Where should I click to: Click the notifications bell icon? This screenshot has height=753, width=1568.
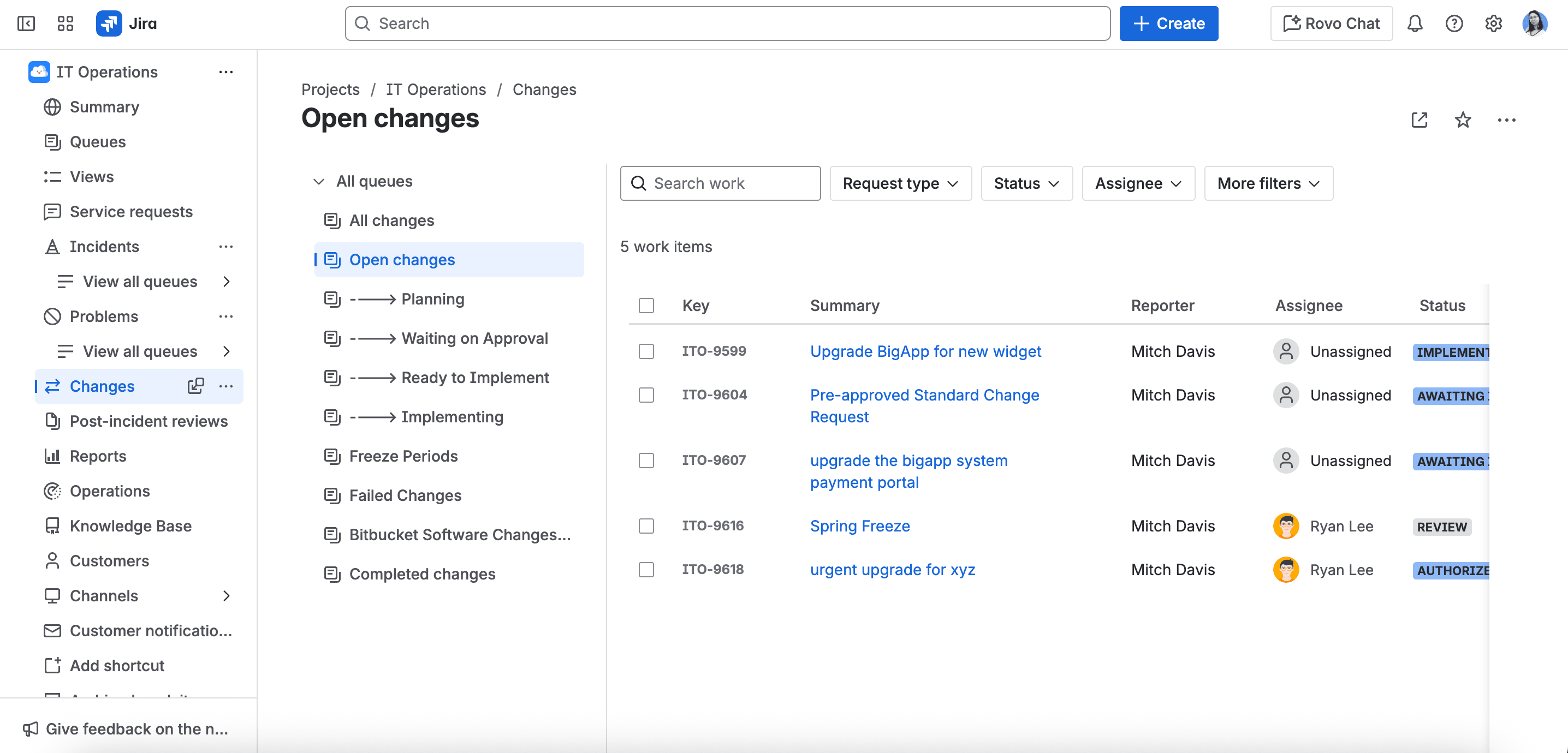(1415, 23)
